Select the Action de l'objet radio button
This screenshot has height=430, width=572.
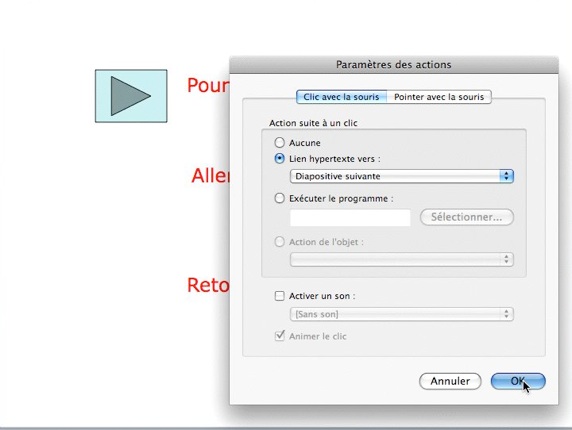coord(279,242)
